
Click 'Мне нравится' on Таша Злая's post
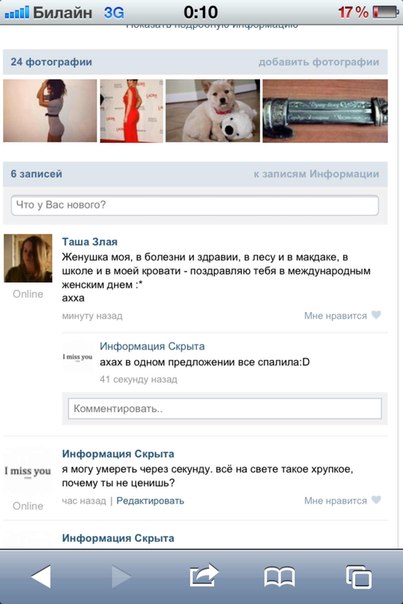pos(335,316)
